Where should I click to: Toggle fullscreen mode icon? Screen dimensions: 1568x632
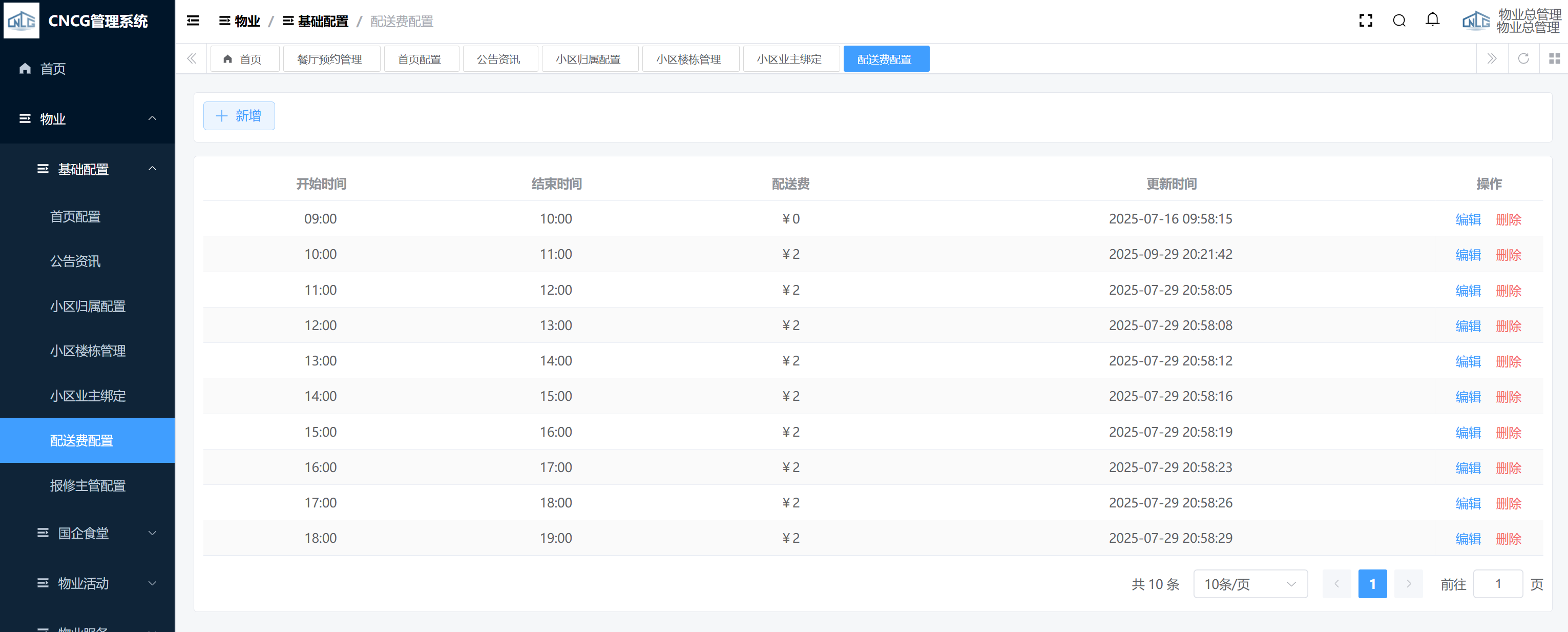tap(1365, 21)
